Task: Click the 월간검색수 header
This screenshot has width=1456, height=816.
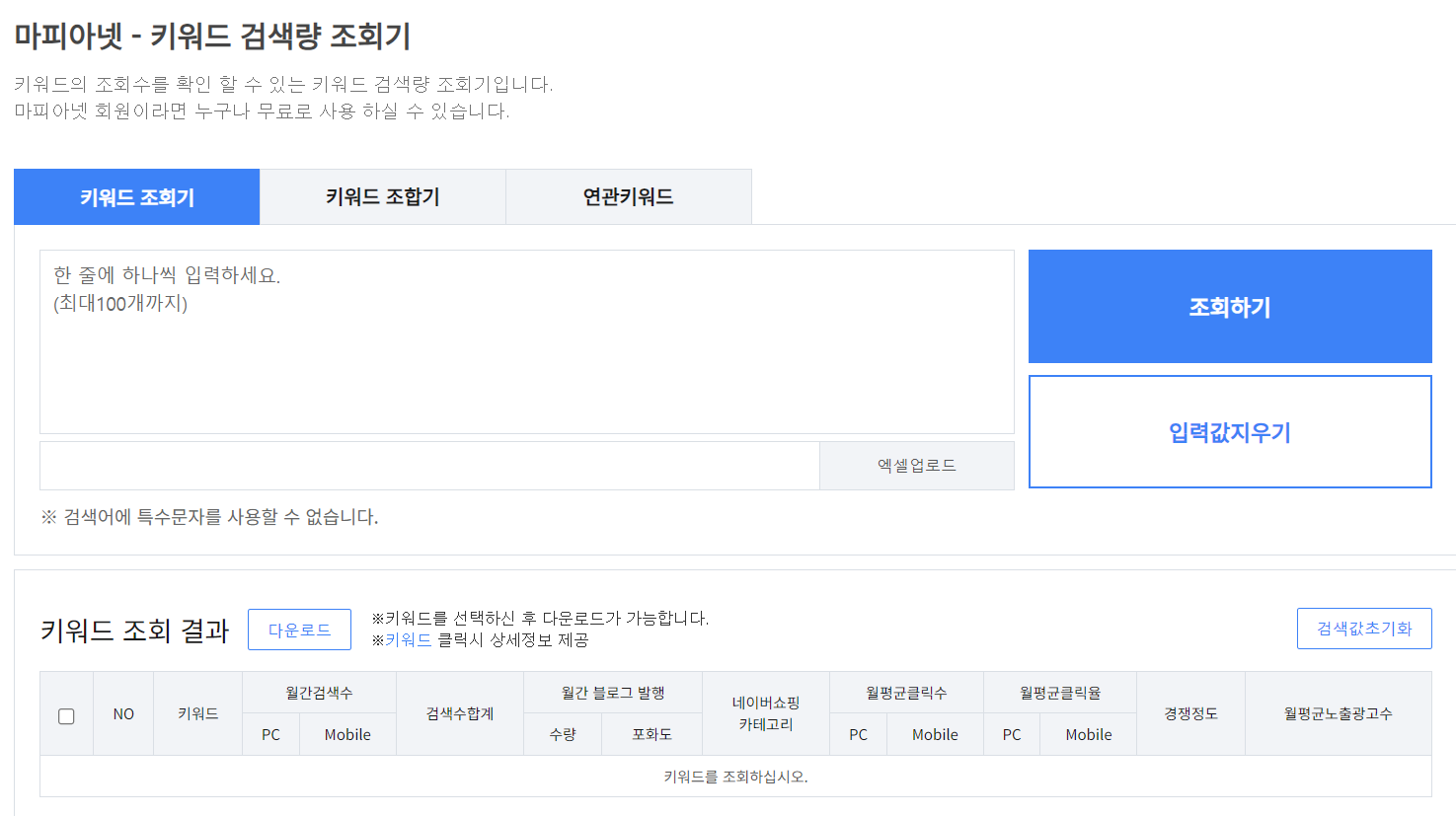Action: click(319, 693)
